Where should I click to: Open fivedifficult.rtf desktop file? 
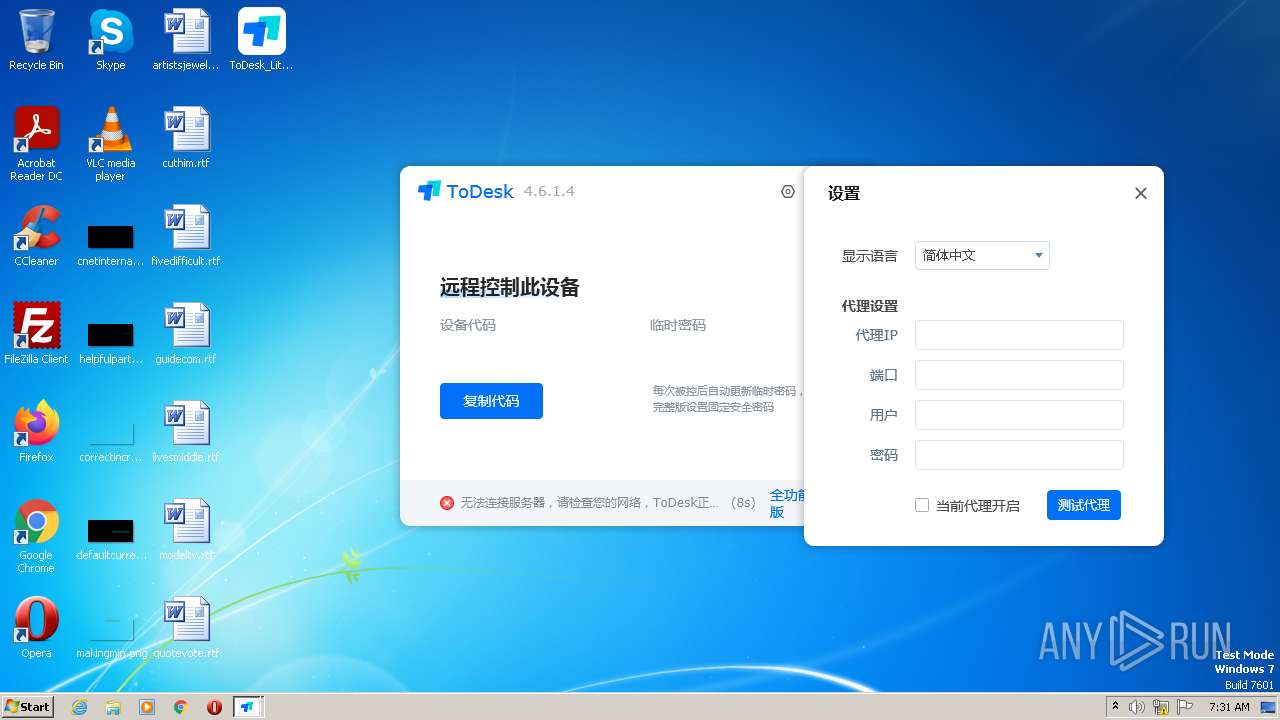coord(186,236)
